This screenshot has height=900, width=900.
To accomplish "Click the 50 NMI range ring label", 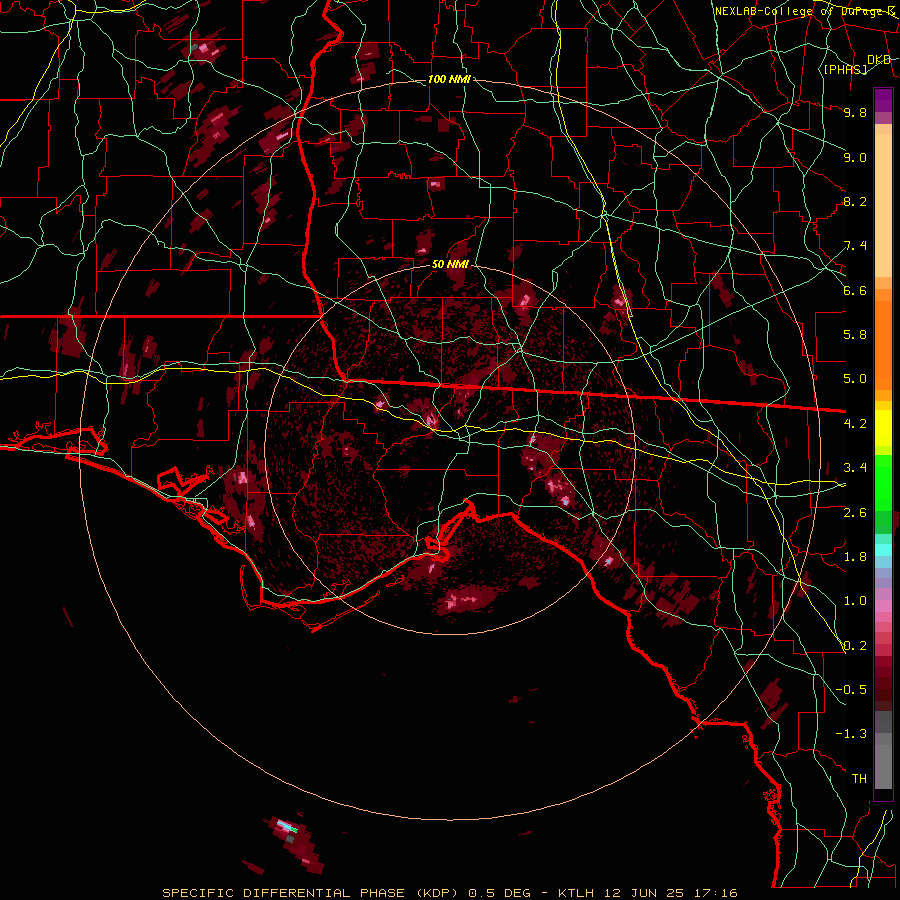I will (450, 264).
